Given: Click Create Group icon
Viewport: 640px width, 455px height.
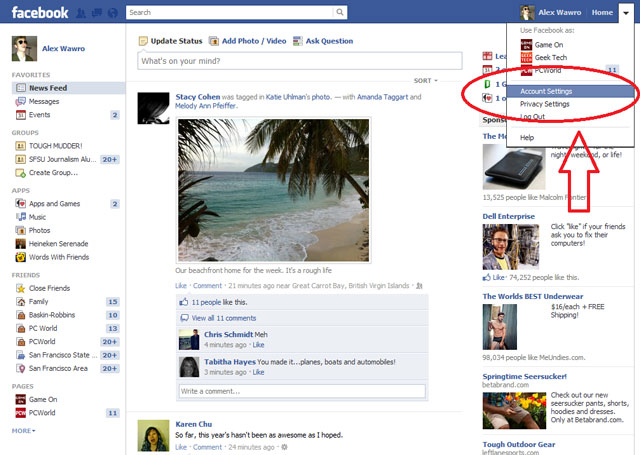Looking at the screenshot, I should click(x=20, y=173).
